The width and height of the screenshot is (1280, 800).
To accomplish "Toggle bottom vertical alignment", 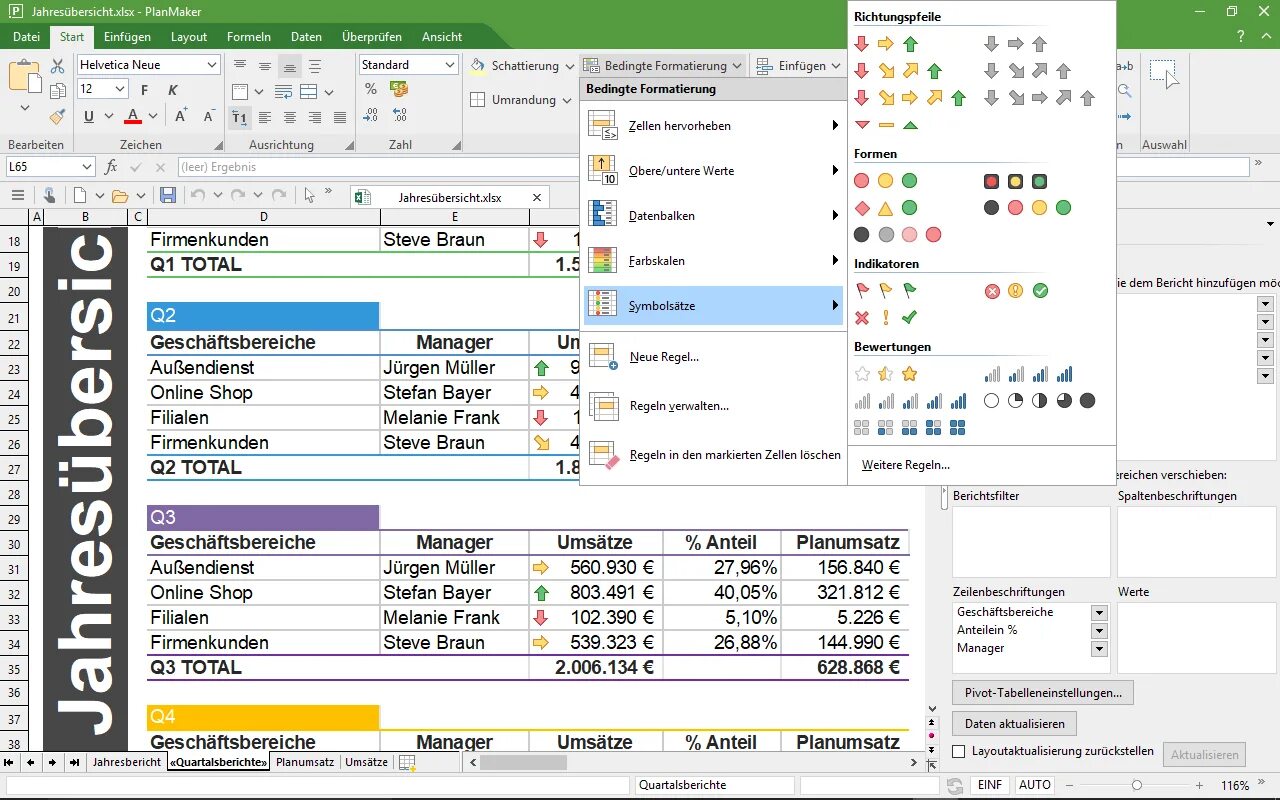I will coord(290,66).
